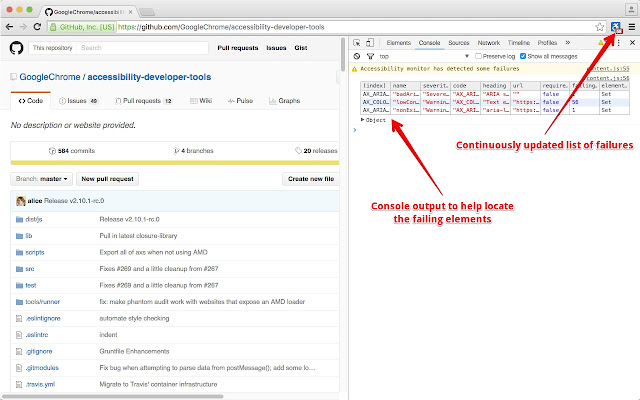Activate the DevTools inspect element icon
Viewport: 640px width, 400px height.
click(x=356, y=43)
